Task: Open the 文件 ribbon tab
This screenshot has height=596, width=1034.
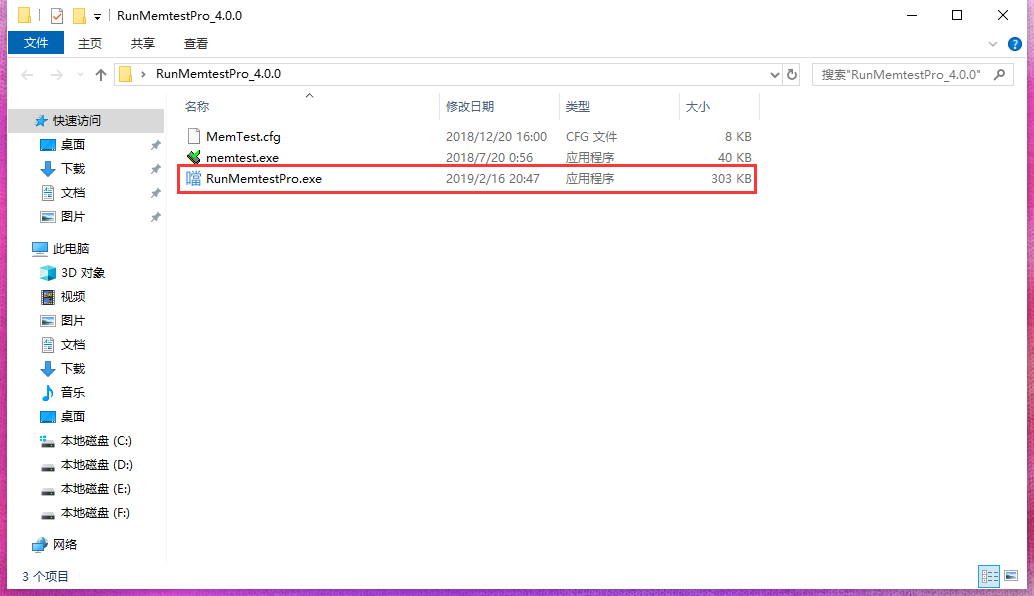Action: point(36,43)
